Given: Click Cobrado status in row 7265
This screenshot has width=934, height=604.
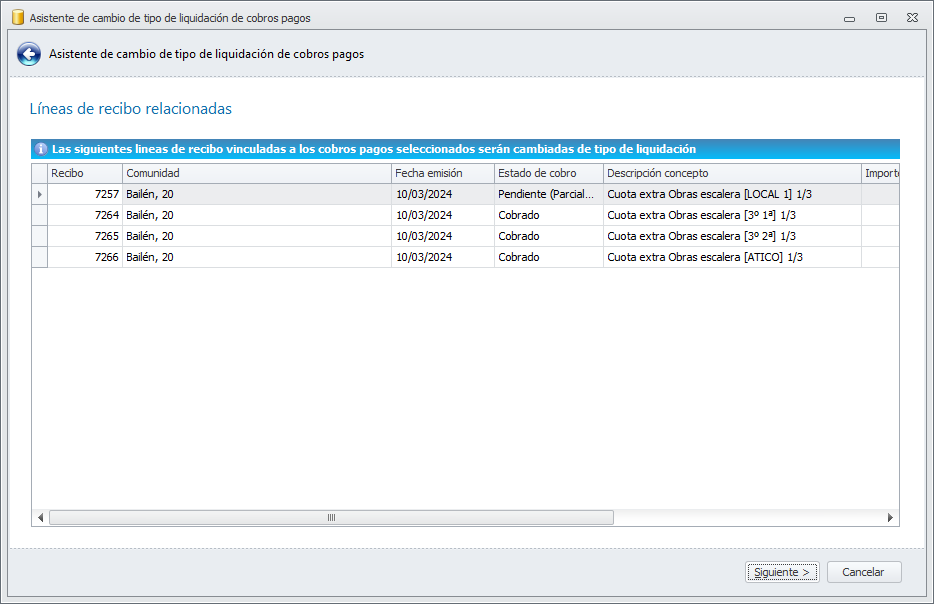Looking at the screenshot, I should click(x=549, y=236).
